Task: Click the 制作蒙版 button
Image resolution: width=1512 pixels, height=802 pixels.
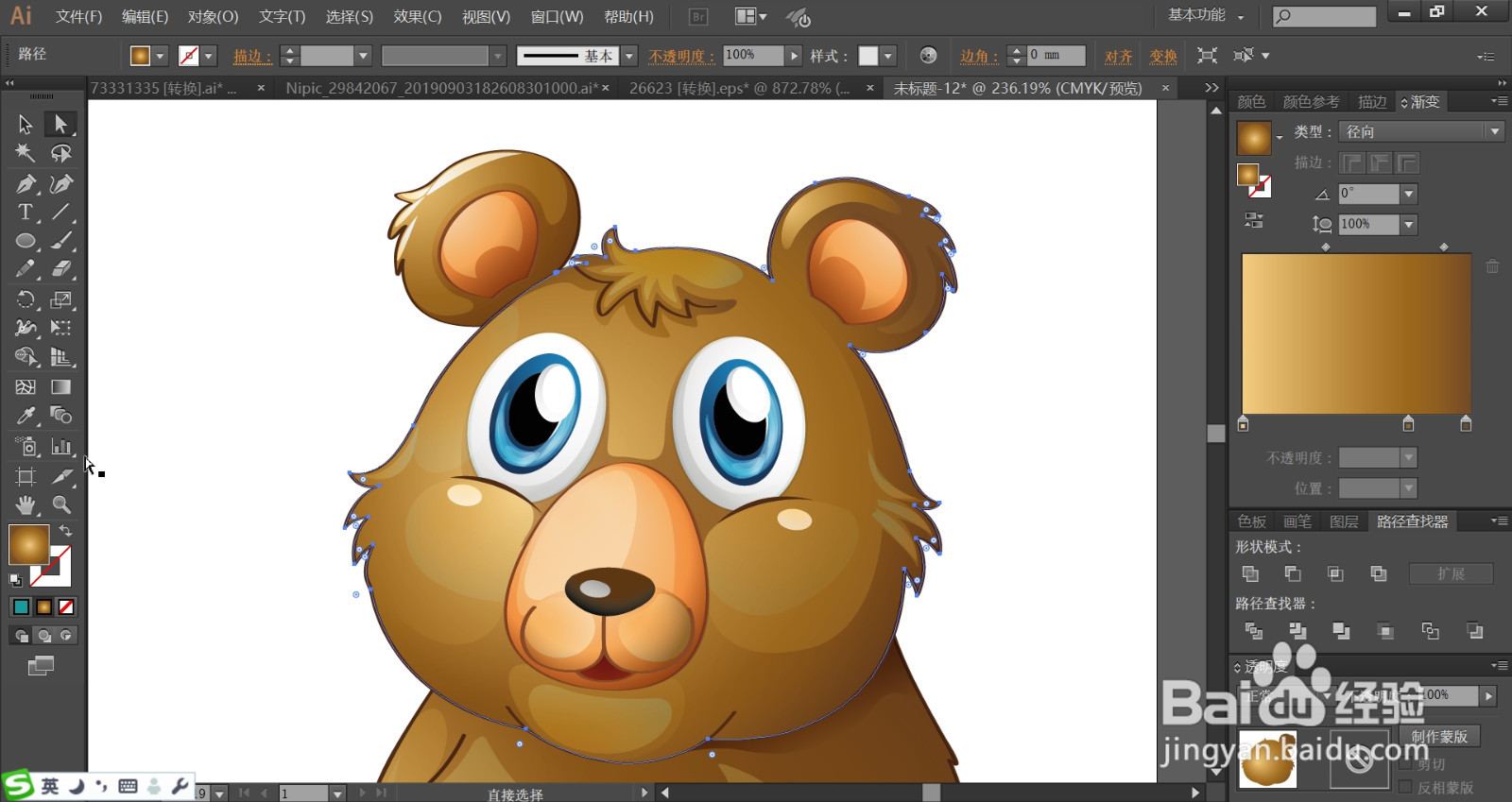Action: coord(1439,736)
